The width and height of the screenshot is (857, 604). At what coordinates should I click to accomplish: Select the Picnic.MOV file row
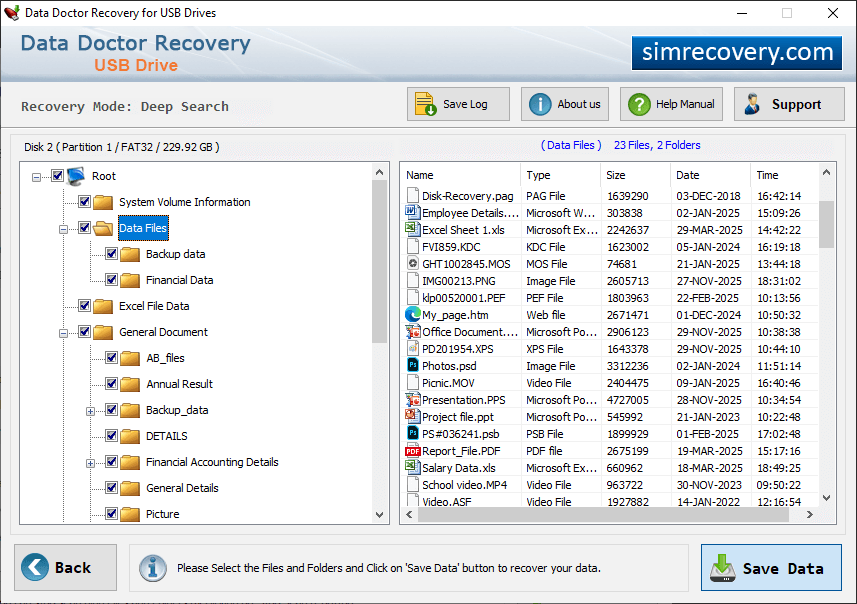click(x=611, y=383)
